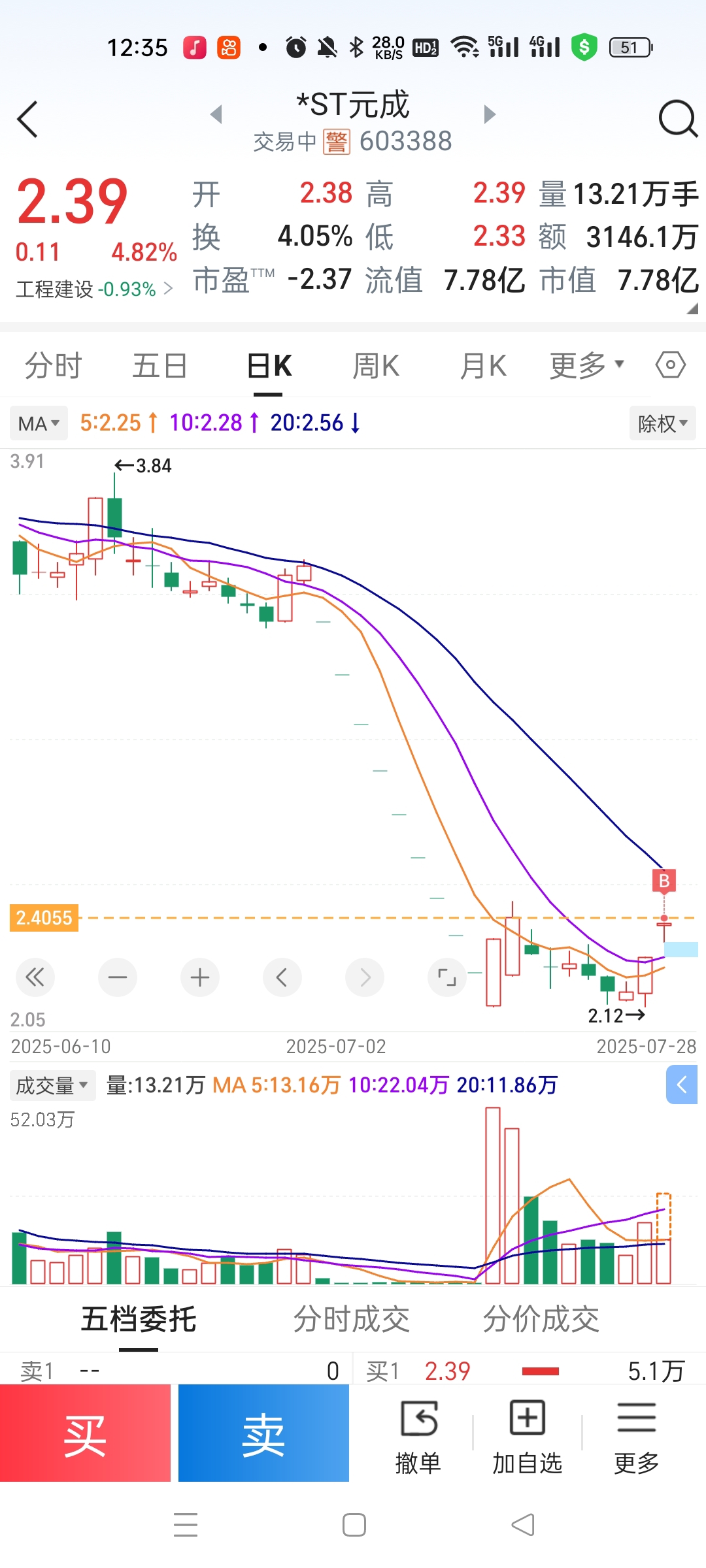Go back with the top-left arrow
Image resolution: width=706 pixels, height=1568 pixels.
tap(27, 120)
